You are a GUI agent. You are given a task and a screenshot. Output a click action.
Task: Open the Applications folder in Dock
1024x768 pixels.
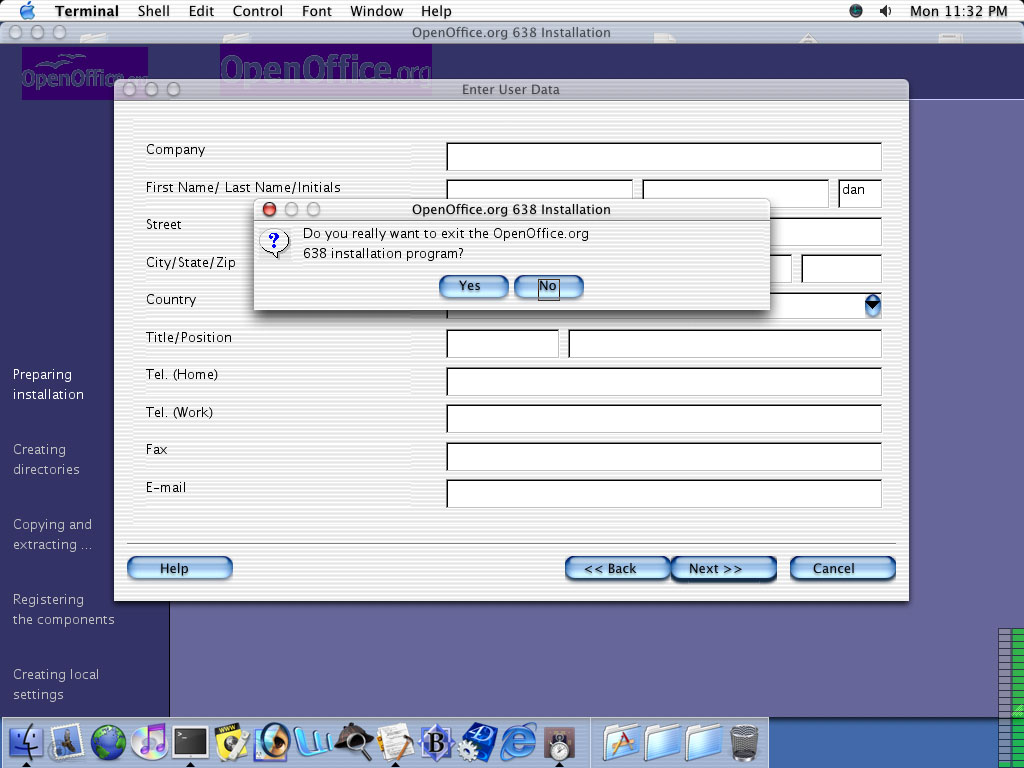[620, 743]
